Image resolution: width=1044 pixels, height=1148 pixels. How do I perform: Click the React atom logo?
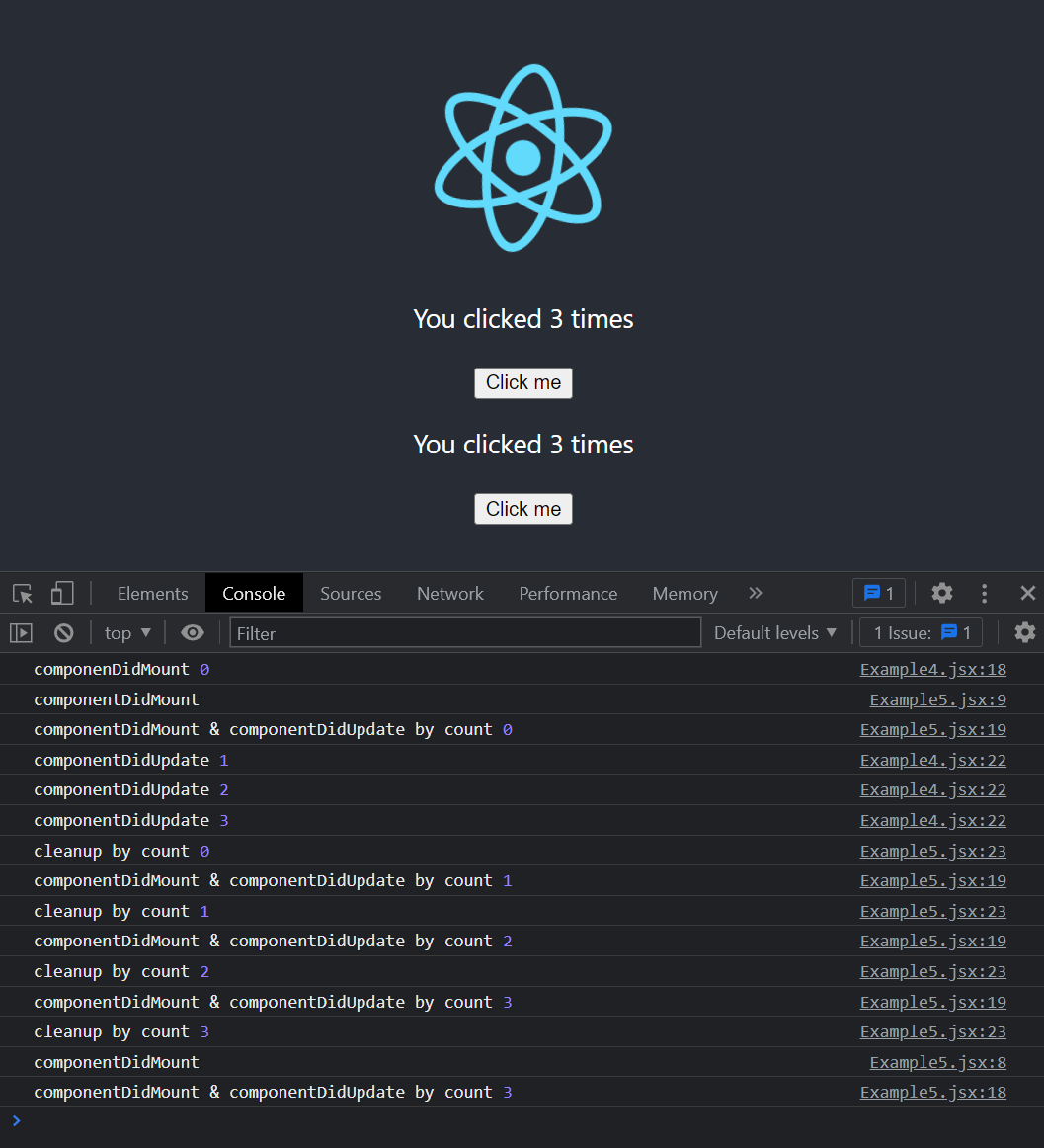click(x=522, y=157)
